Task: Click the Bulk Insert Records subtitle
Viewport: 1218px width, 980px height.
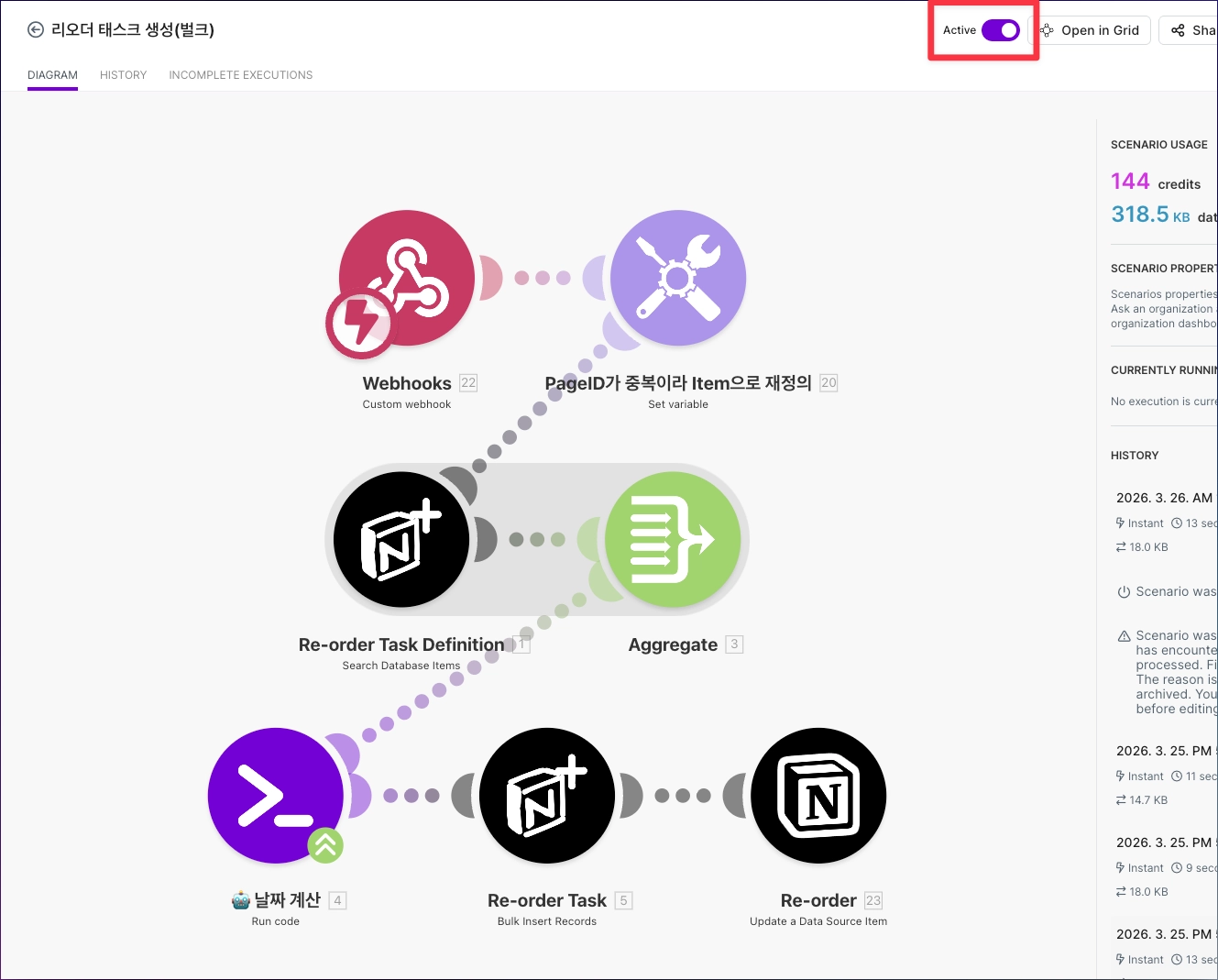Action: [547, 921]
